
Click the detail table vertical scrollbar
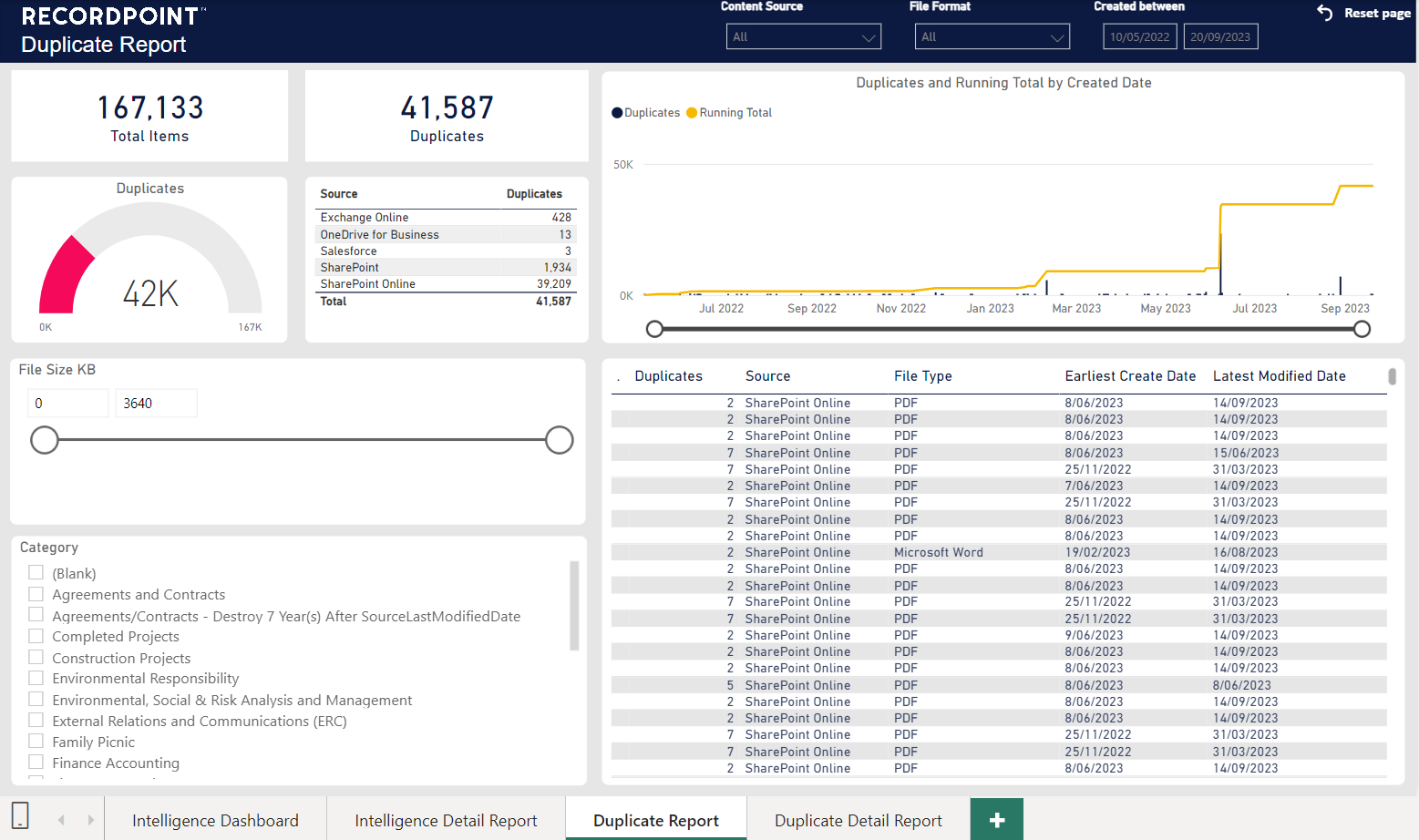[x=1392, y=376]
